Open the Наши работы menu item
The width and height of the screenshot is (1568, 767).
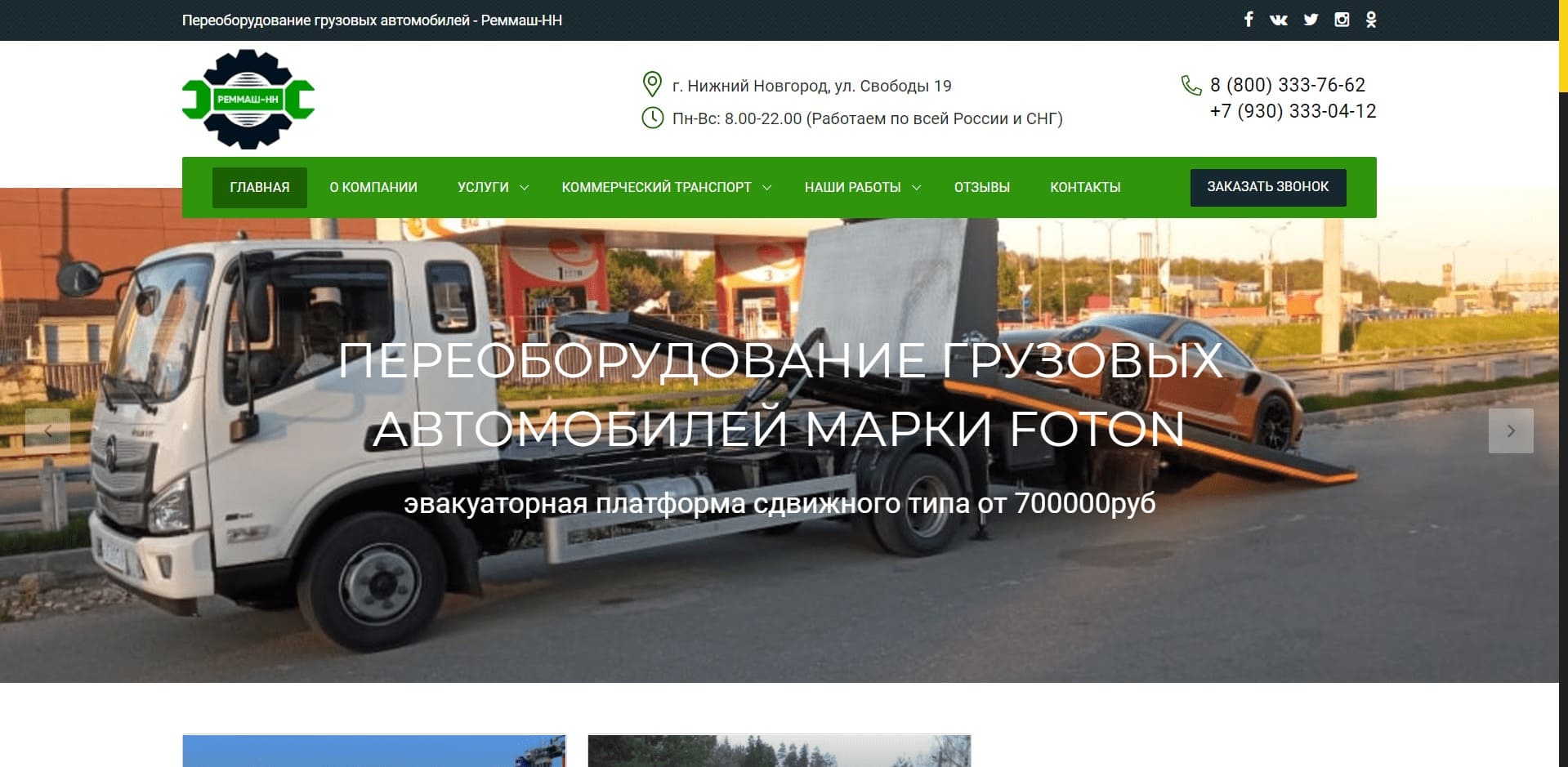852,188
